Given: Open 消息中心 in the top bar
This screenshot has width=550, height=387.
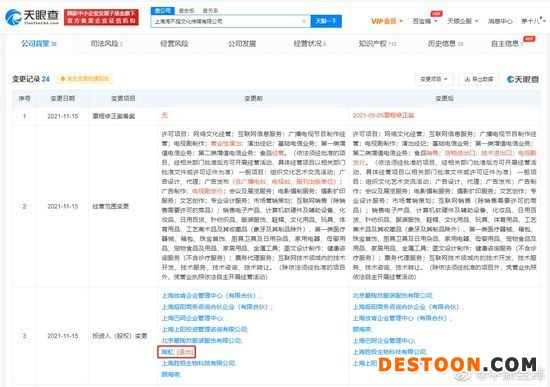Looking at the screenshot, I should pyautogui.click(x=500, y=21).
